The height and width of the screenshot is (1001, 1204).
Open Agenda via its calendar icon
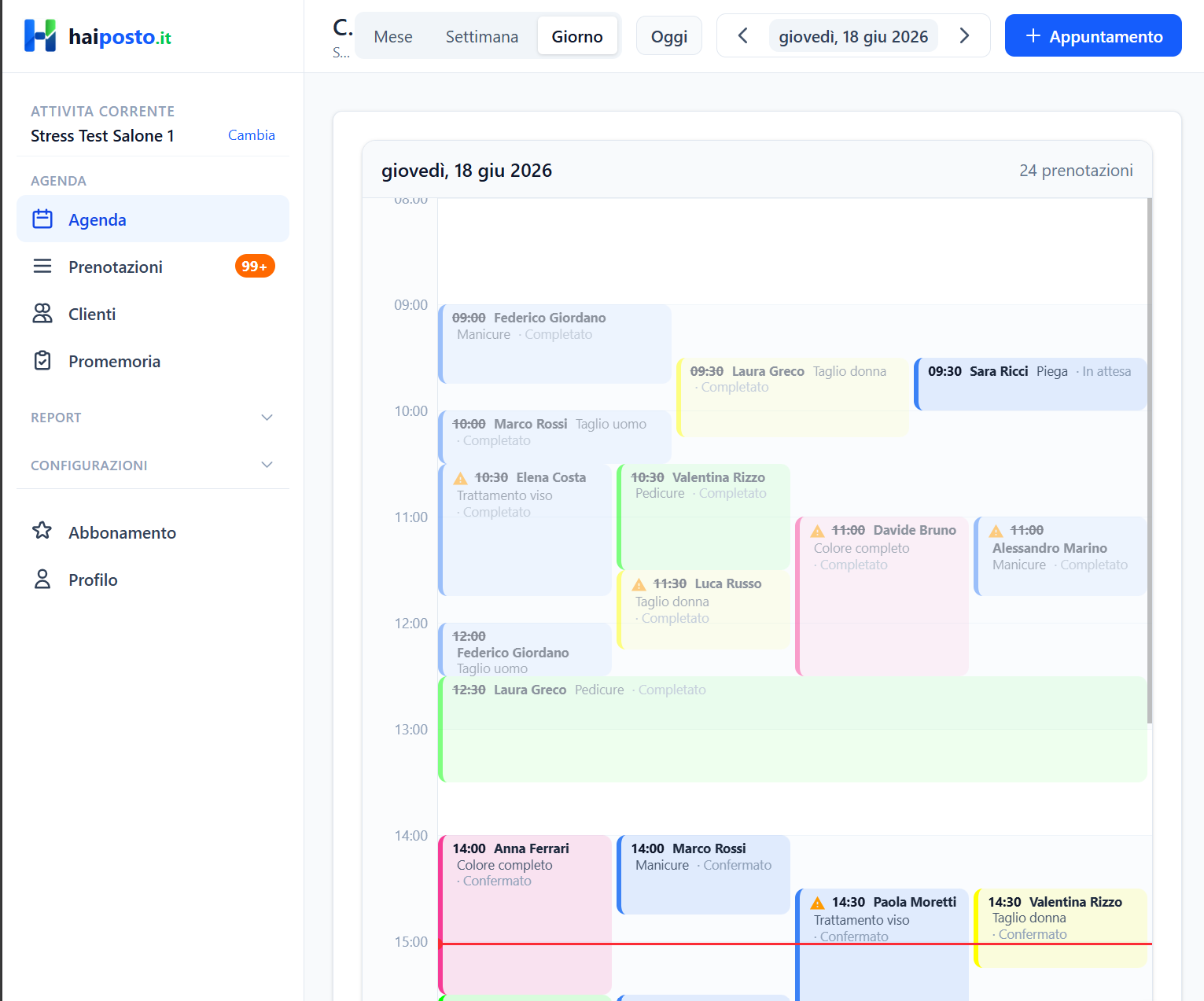(42, 219)
